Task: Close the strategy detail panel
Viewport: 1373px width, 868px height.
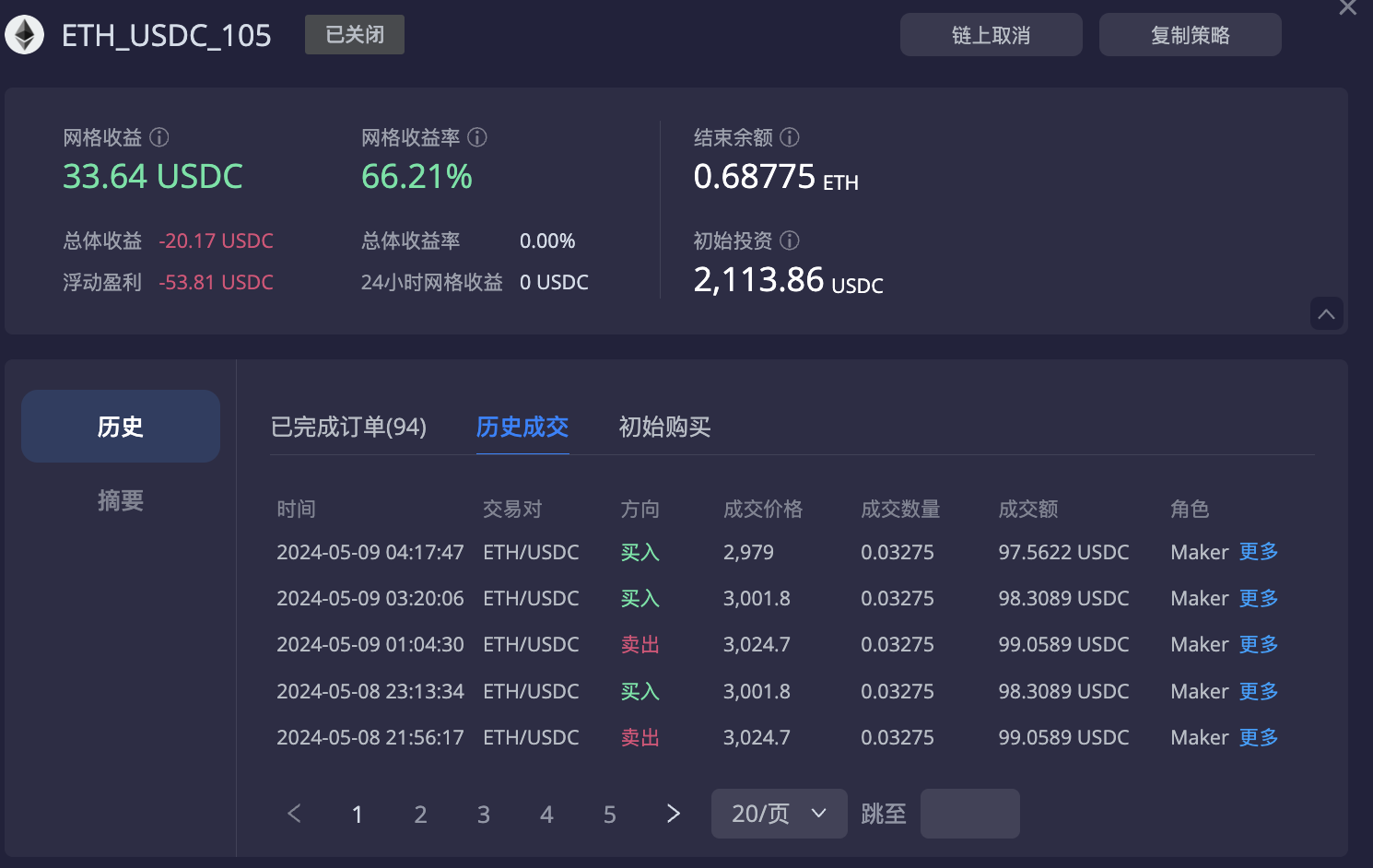Action: [1348, 7]
